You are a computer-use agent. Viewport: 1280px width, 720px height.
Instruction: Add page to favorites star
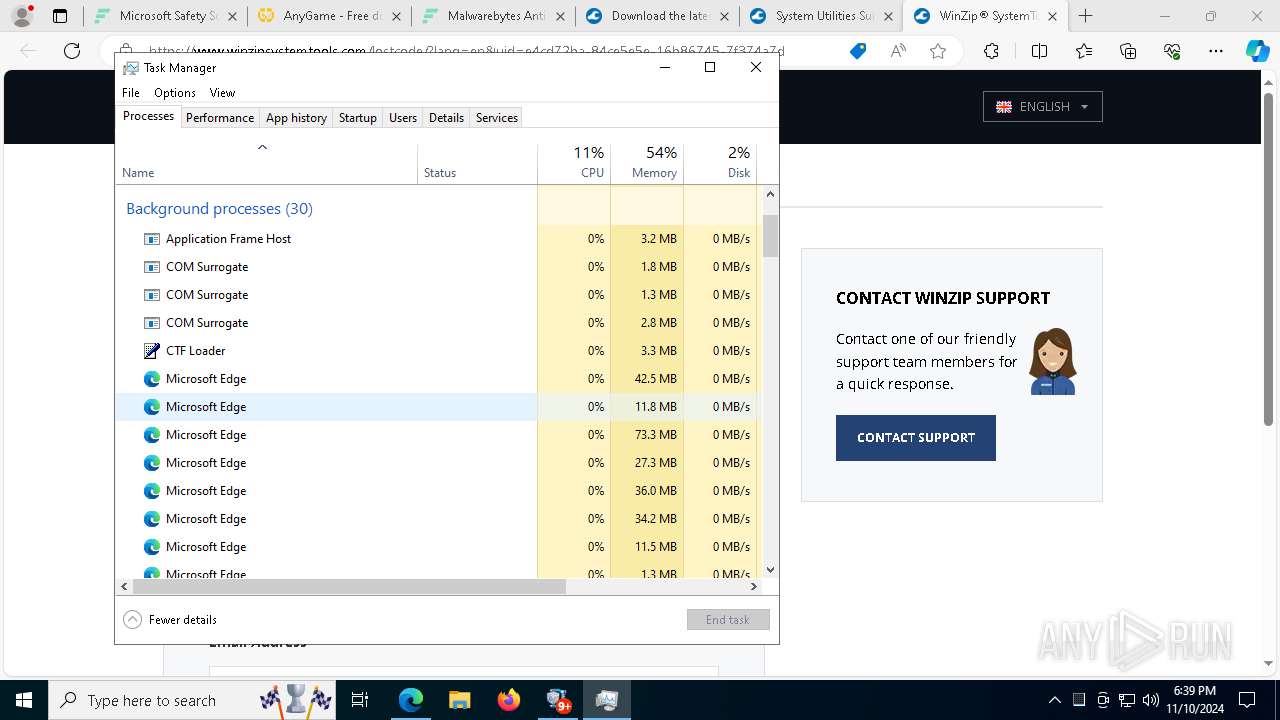[938, 51]
